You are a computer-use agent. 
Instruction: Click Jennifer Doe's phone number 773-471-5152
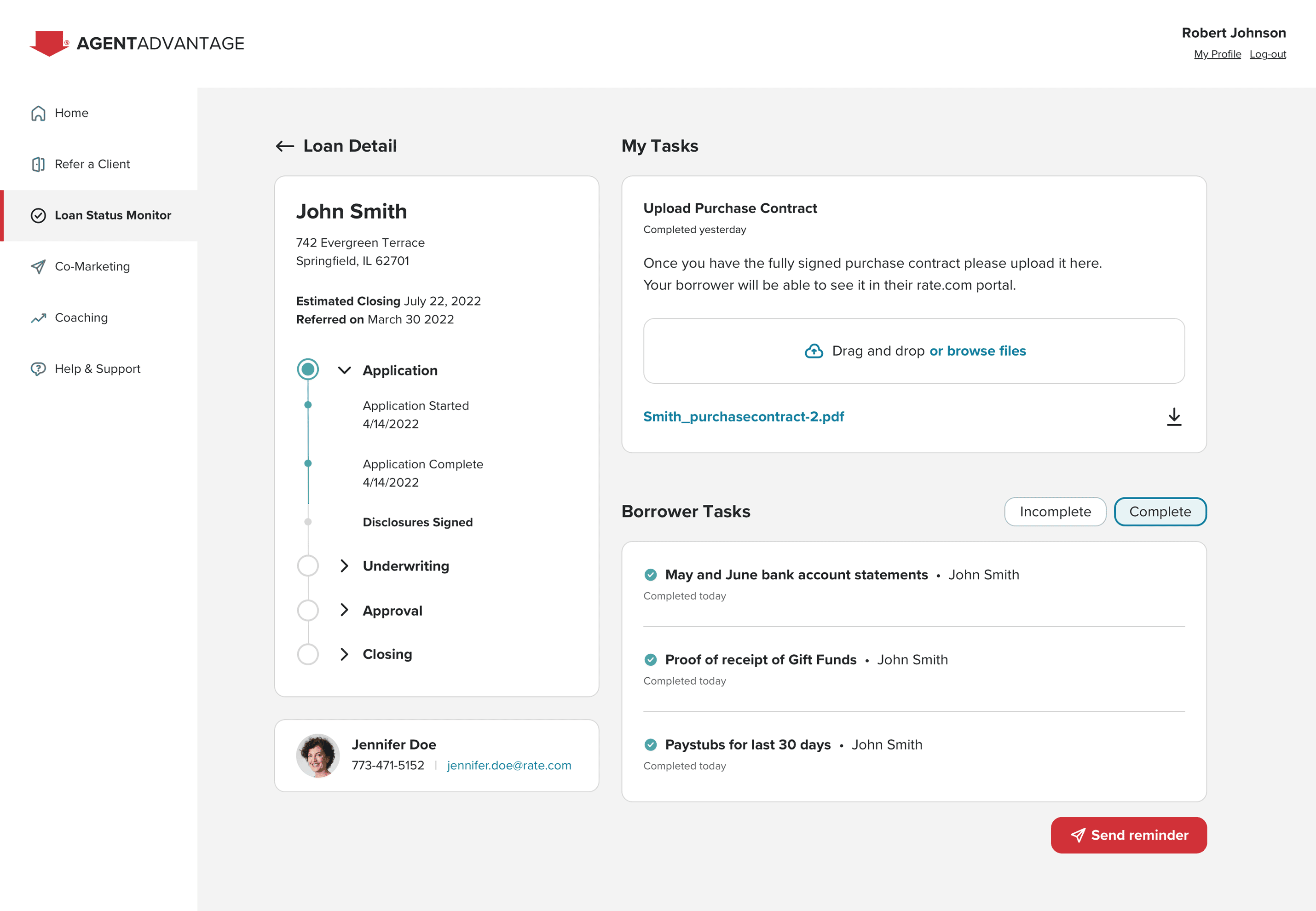(388, 766)
